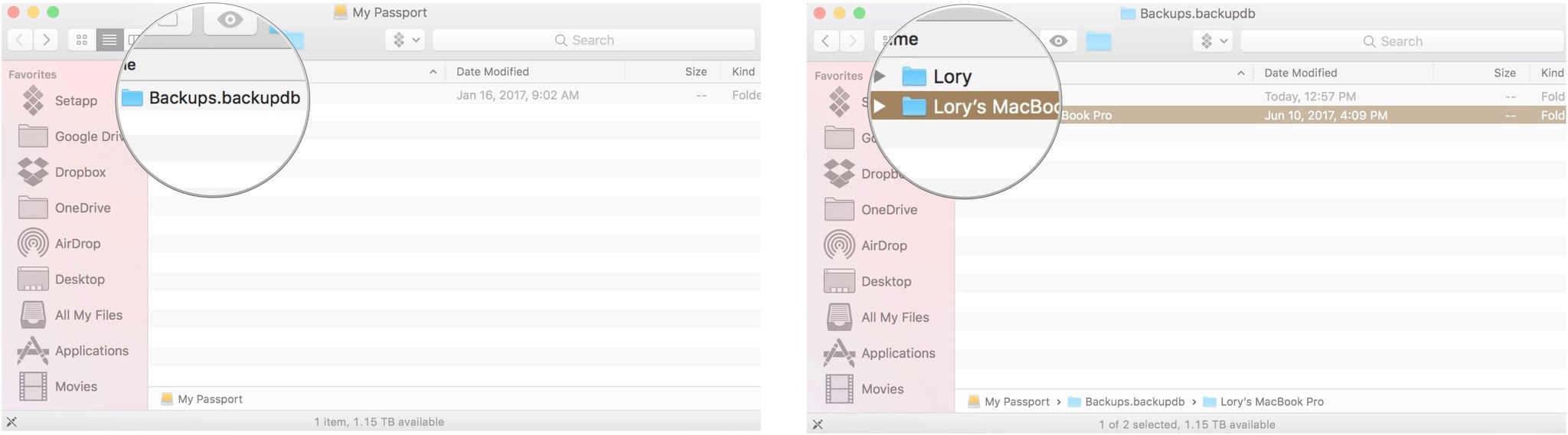Viewport: 1568px width, 435px height.
Task: Sort by Size in My Passport window
Action: point(696,71)
